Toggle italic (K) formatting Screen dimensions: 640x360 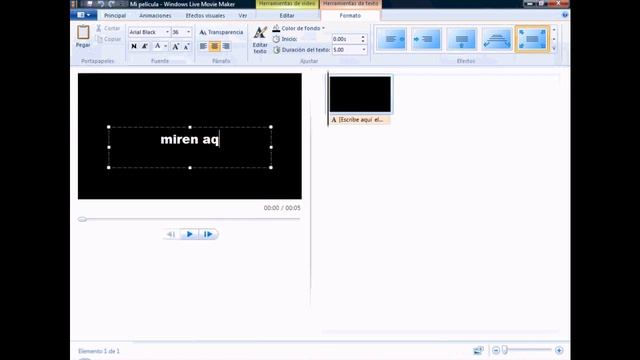click(x=144, y=46)
